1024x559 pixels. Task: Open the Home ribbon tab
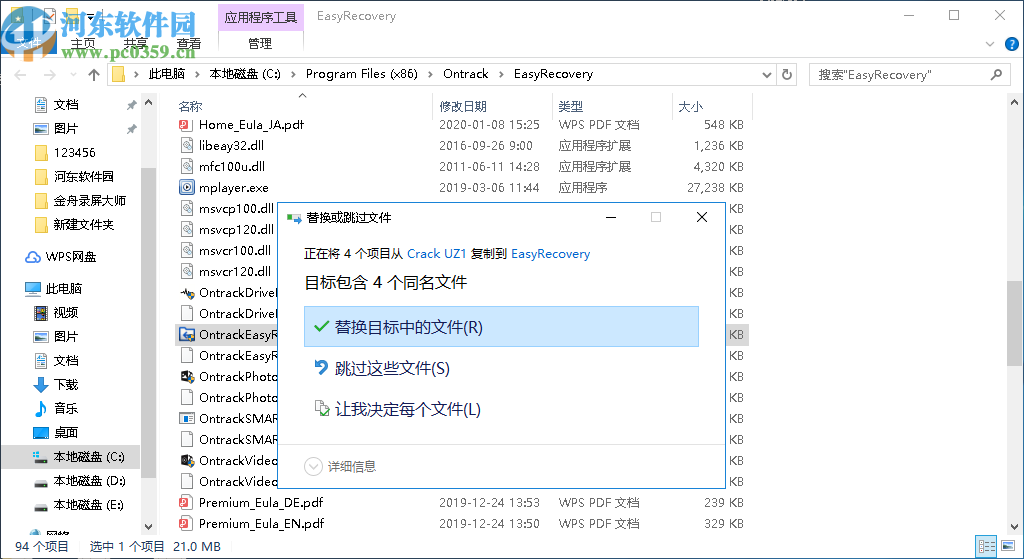83,44
